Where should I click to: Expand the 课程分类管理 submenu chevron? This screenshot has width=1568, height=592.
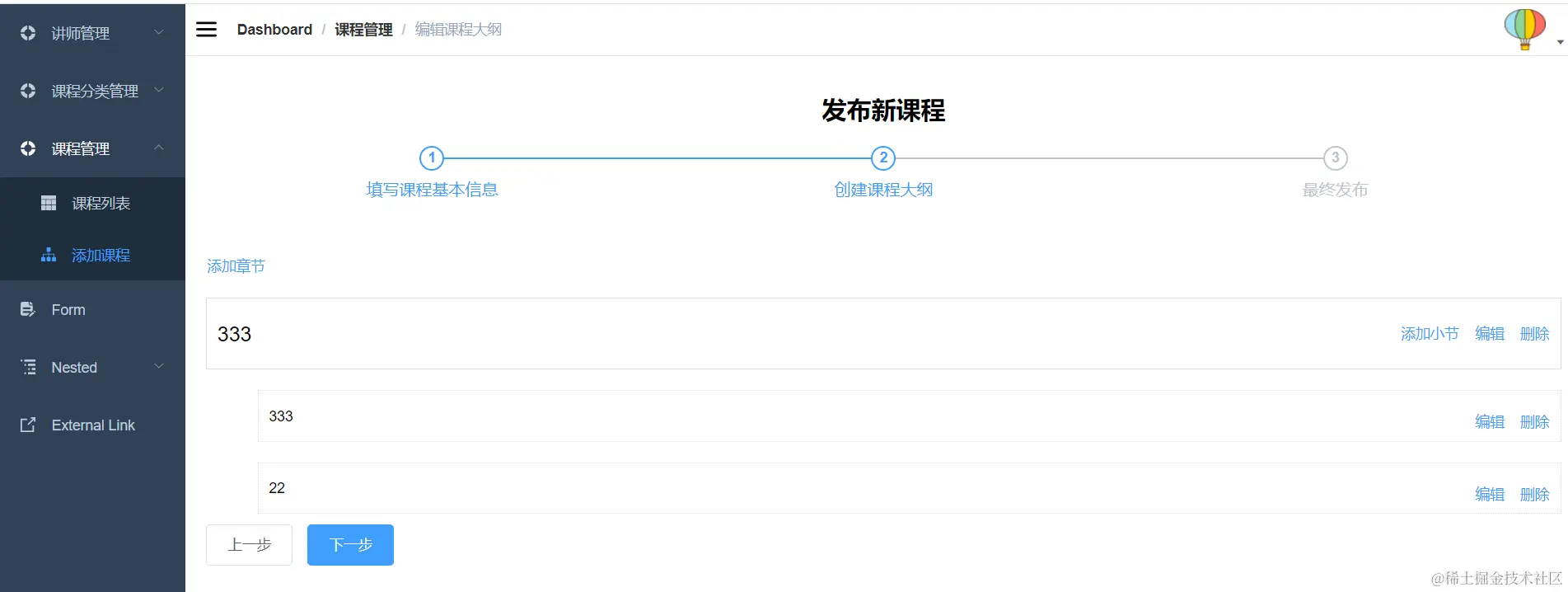[159, 90]
